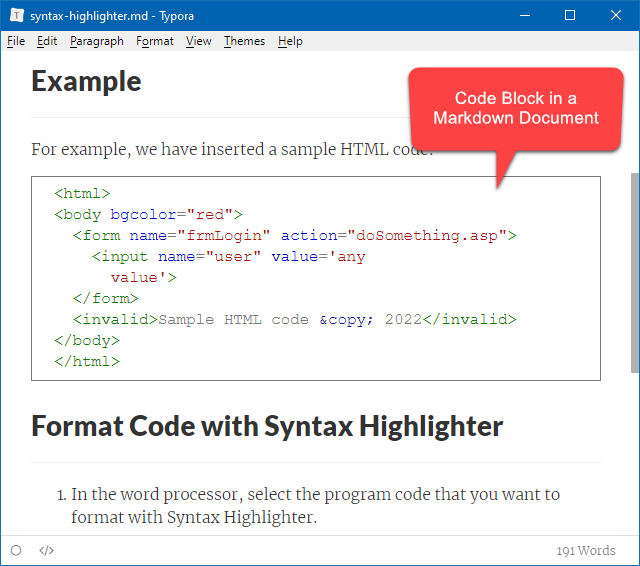Open the Themes menu
640x566 pixels.
tap(244, 41)
